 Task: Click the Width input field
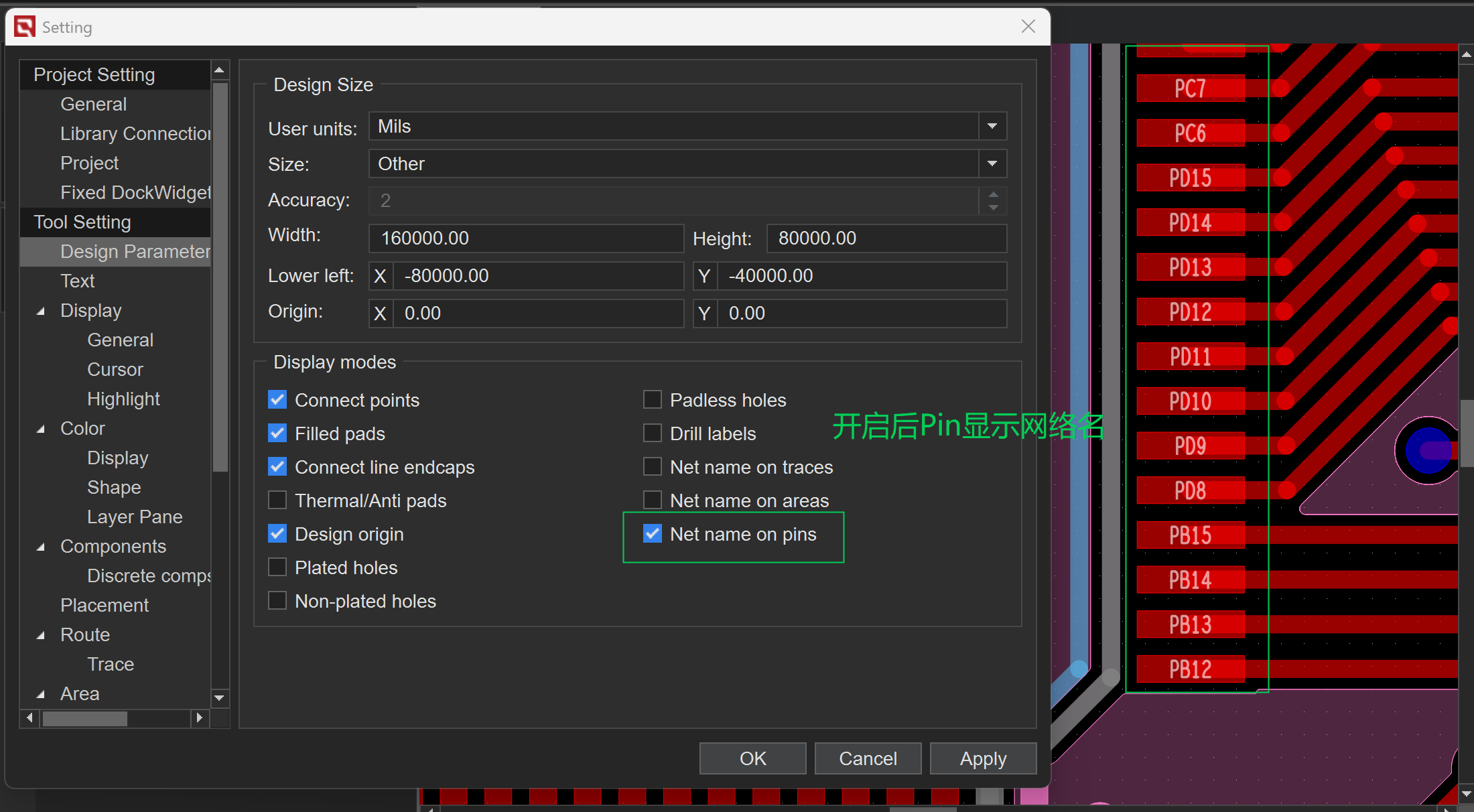[x=526, y=238]
